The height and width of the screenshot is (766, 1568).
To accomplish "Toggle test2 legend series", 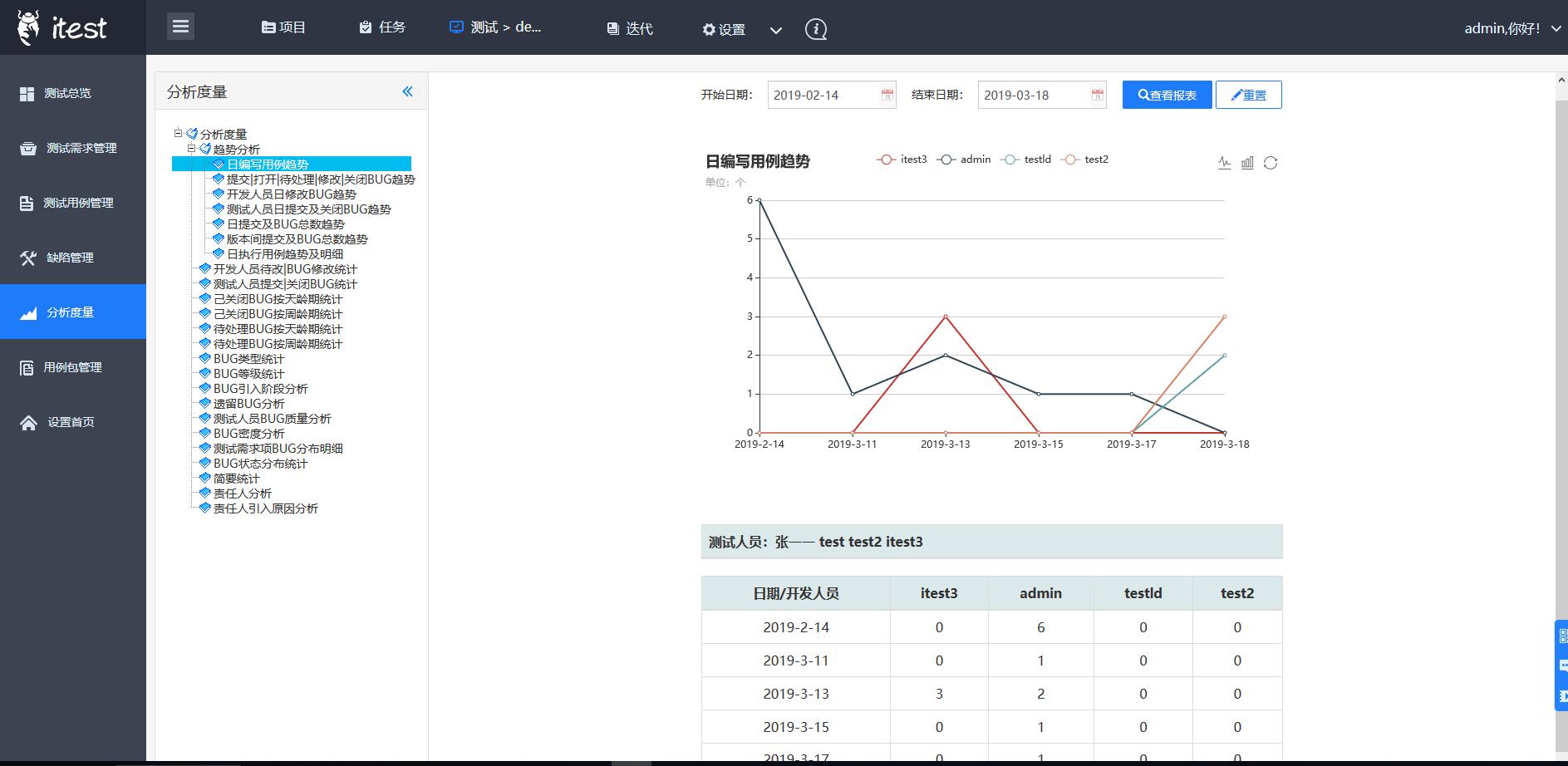I will coord(1084,160).
